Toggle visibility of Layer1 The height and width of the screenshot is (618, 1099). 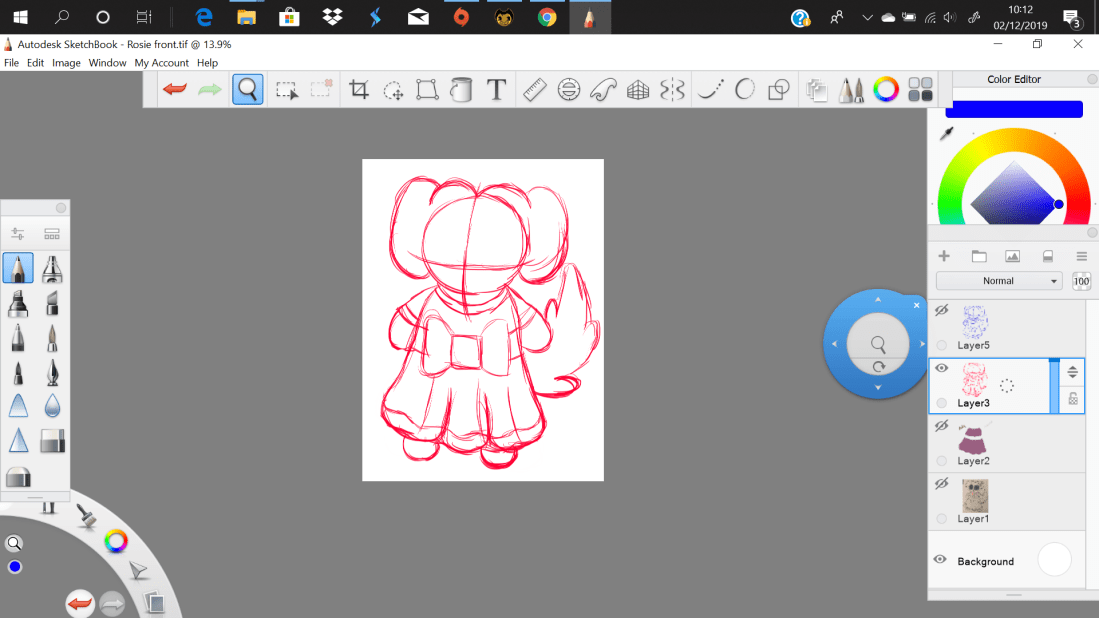coord(941,483)
